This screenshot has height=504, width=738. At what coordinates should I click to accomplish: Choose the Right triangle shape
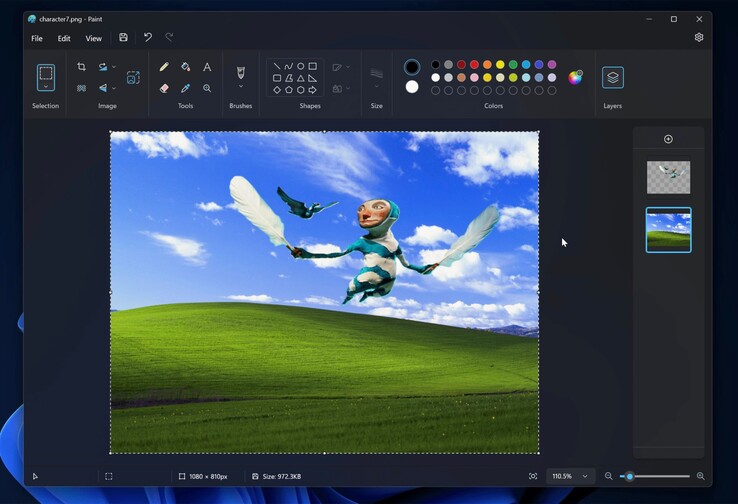click(x=313, y=78)
